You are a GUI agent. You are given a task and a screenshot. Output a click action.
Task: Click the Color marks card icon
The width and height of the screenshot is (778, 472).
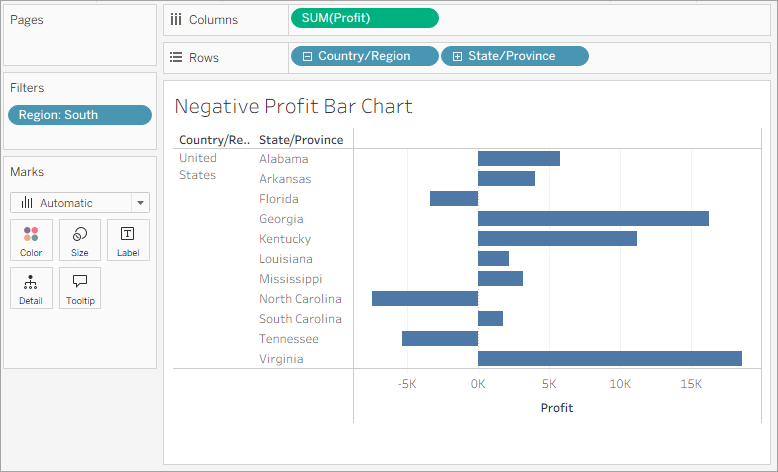(31, 234)
